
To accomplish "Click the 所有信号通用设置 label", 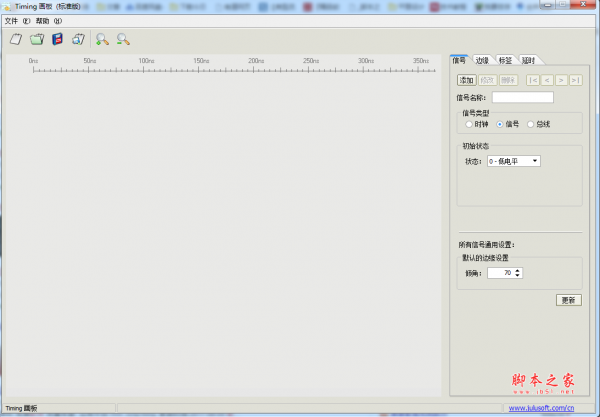I will tap(487, 245).
